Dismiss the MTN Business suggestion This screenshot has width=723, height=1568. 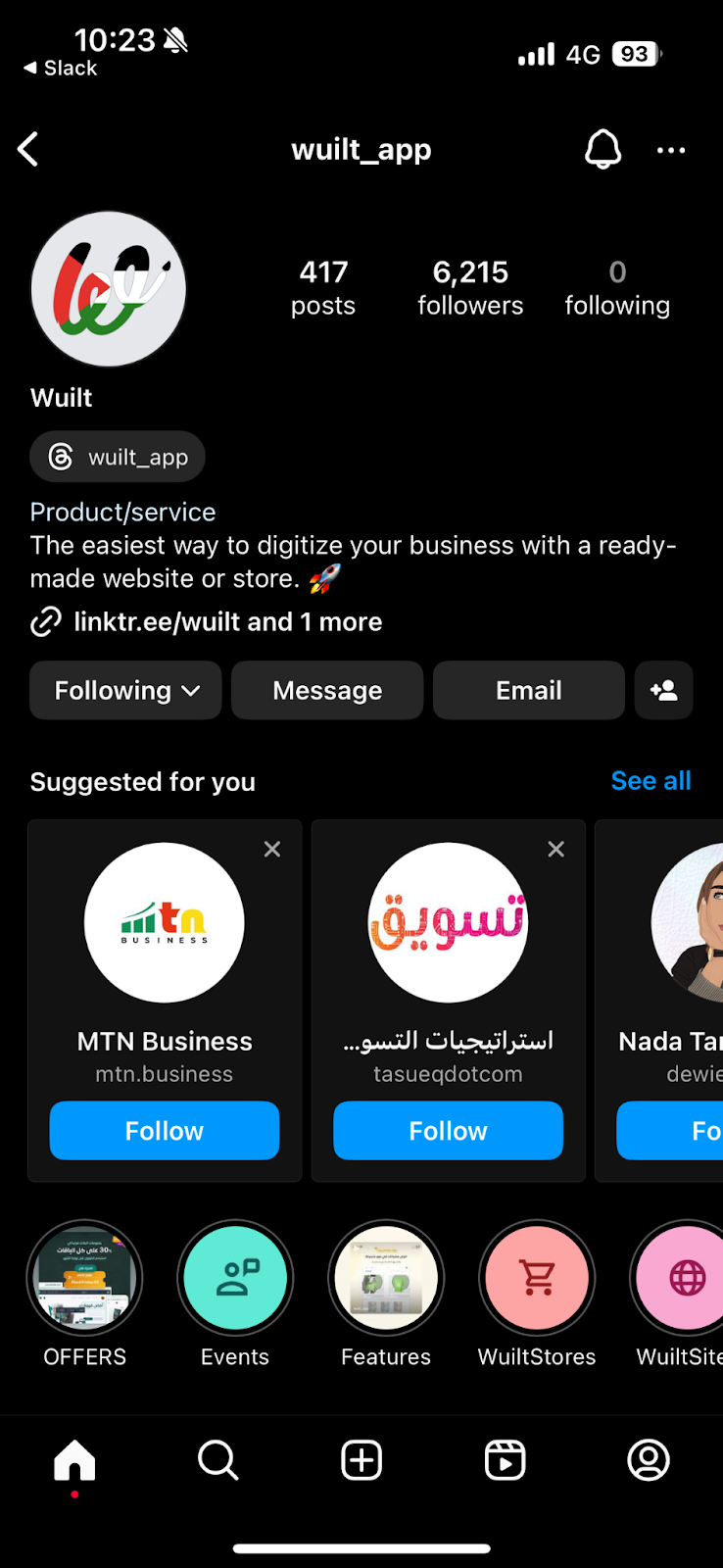coord(272,849)
